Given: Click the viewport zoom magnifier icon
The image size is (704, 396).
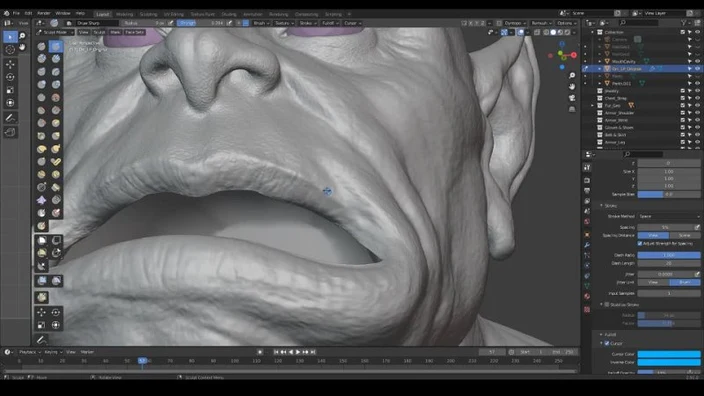Looking at the screenshot, I should (572, 75).
